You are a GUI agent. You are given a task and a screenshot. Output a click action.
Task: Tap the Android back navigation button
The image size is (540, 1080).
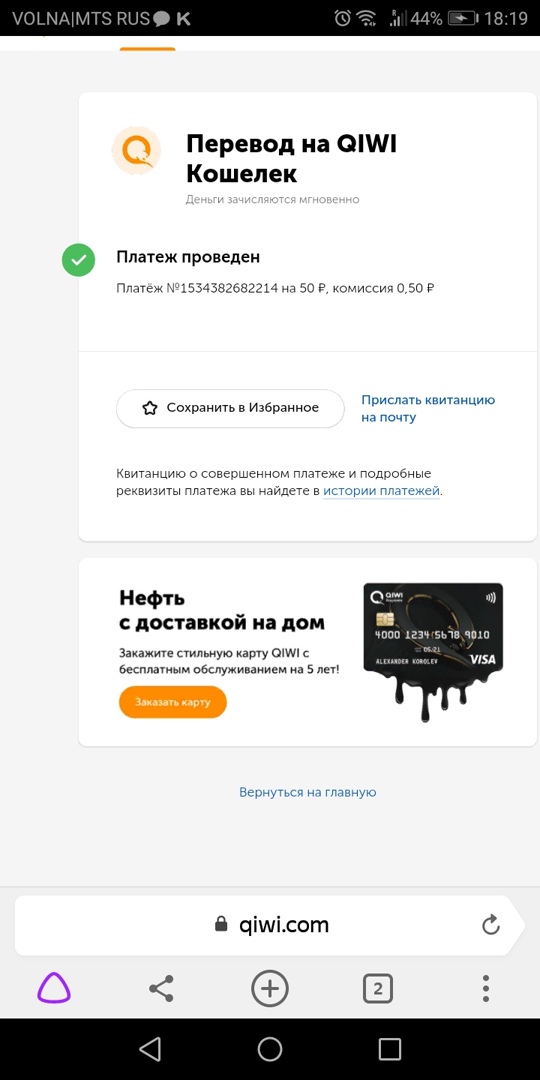tap(150, 1049)
